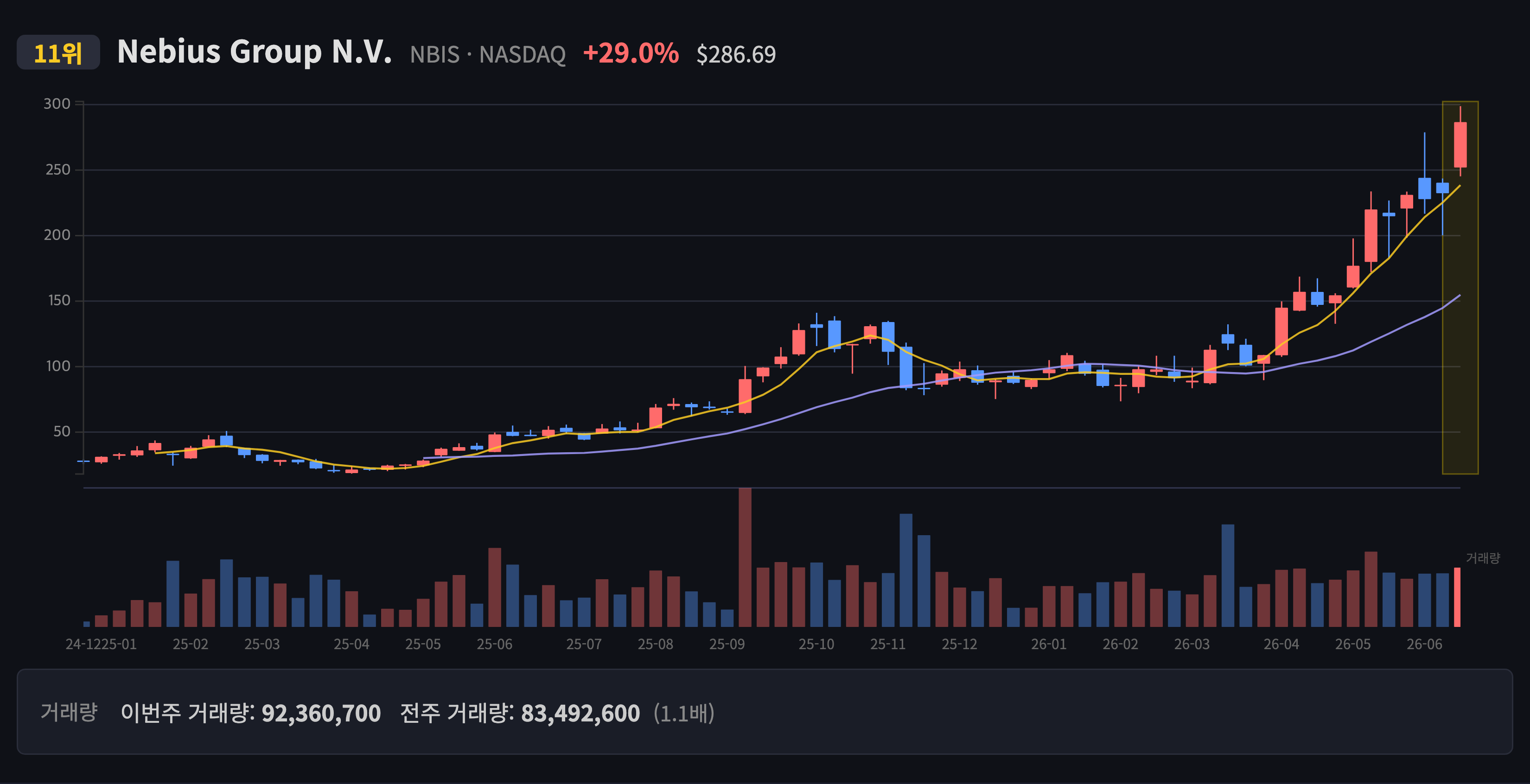This screenshot has height=784, width=1530.
Task: Click the 25-09 date axis label
Action: [x=727, y=644]
